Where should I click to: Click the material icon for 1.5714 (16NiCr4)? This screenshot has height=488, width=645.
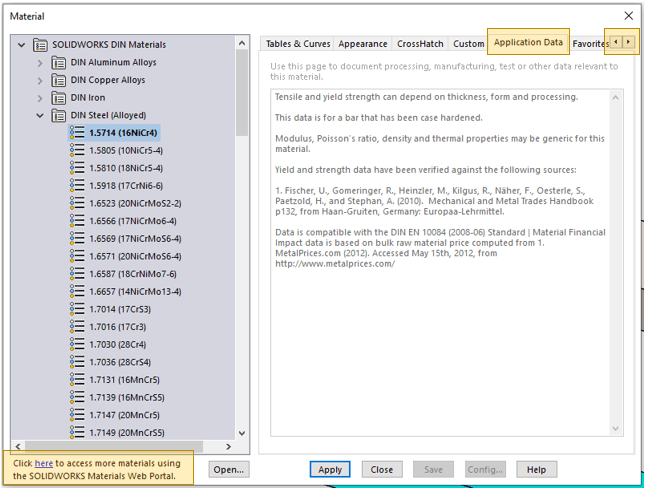77,132
